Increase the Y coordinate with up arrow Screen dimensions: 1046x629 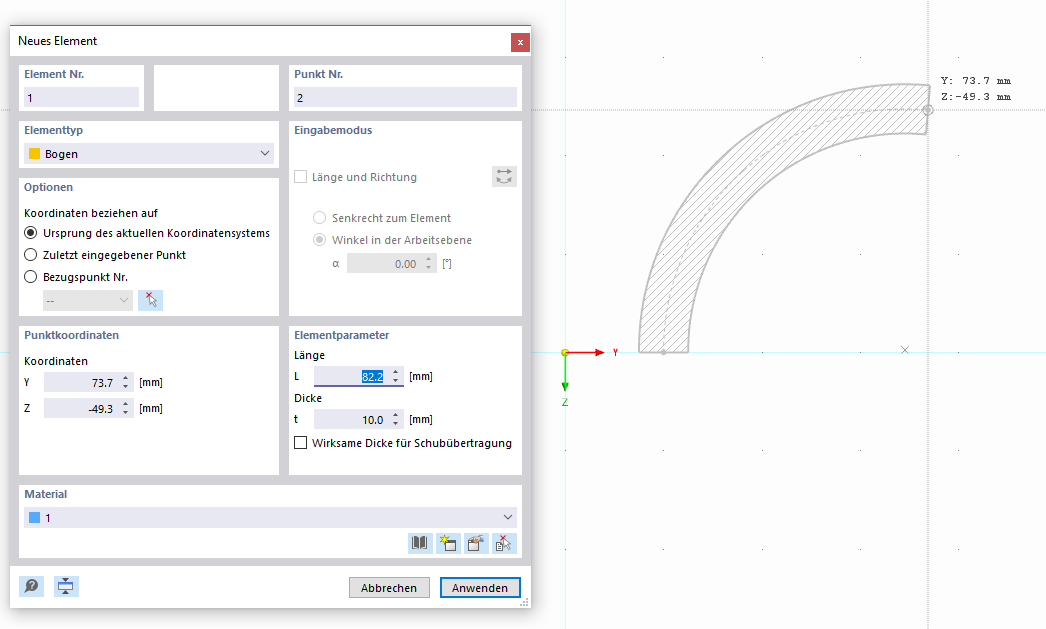point(125,378)
